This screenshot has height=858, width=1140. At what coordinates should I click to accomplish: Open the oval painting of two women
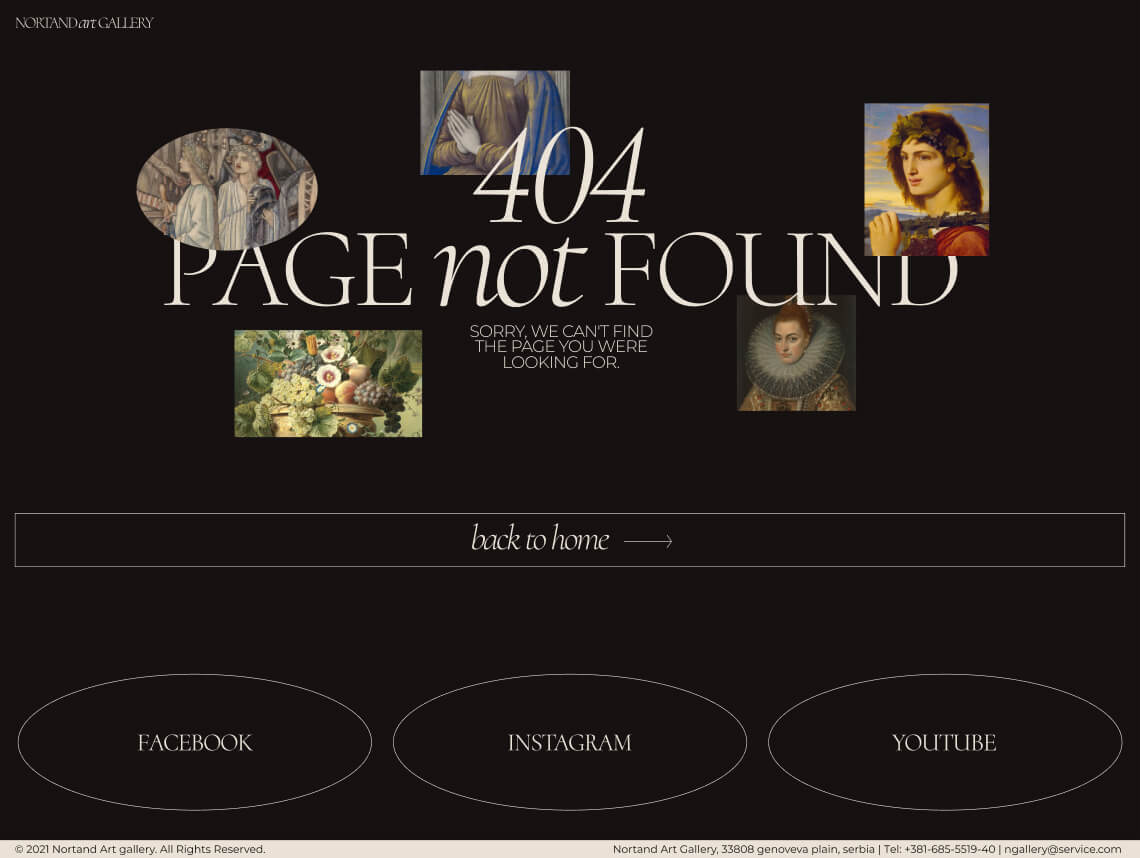pos(227,189)
